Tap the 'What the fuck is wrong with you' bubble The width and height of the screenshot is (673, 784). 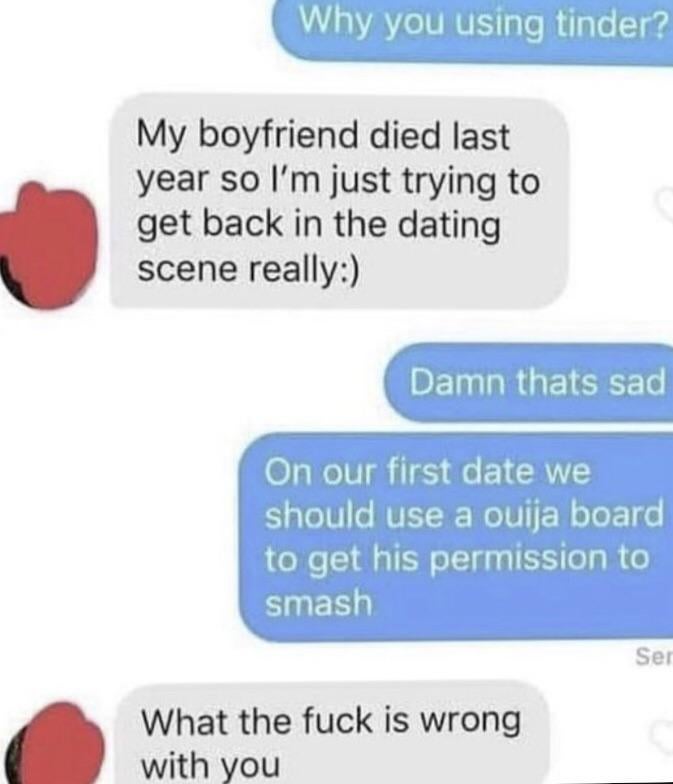tap(334, 734)
